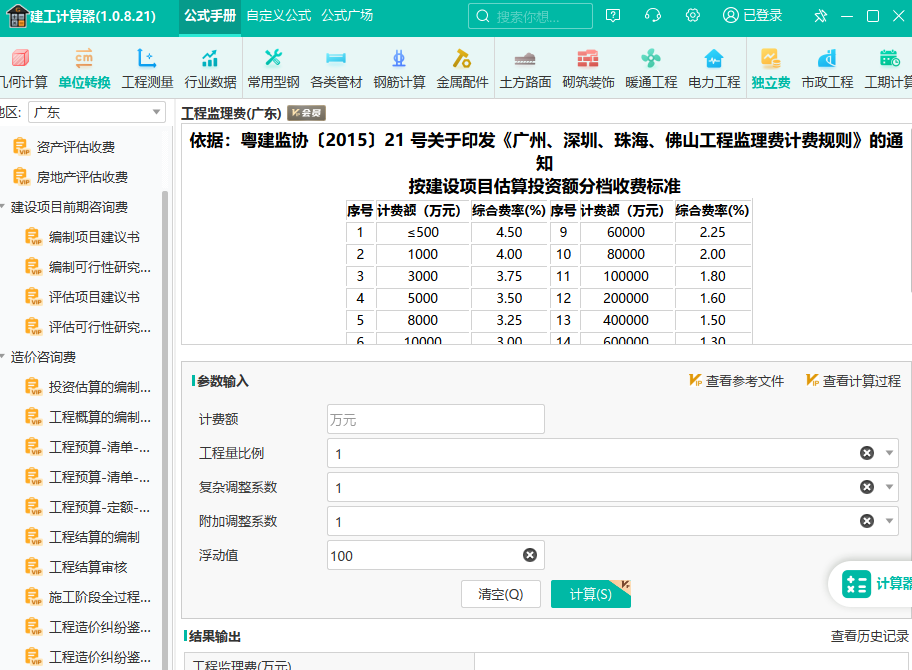Expand the 工程量比例 dropdown arrow
Image resolution: width=912 pixels, height=670 pixels.
click(x=889, y=453)
